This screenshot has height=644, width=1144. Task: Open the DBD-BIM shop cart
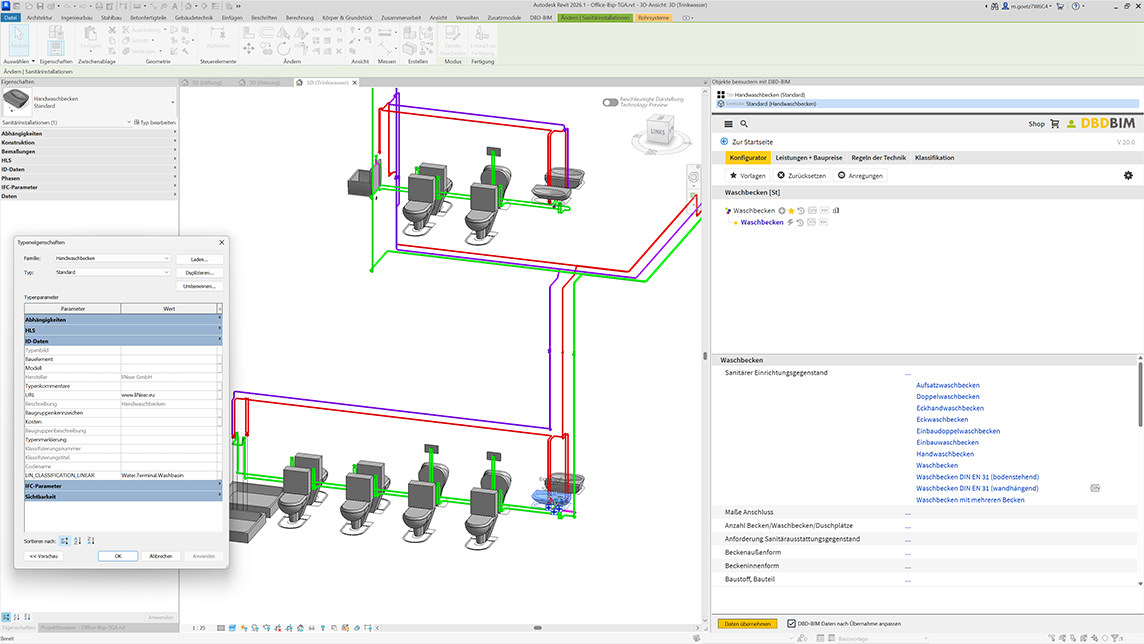tap(1053, 124)
